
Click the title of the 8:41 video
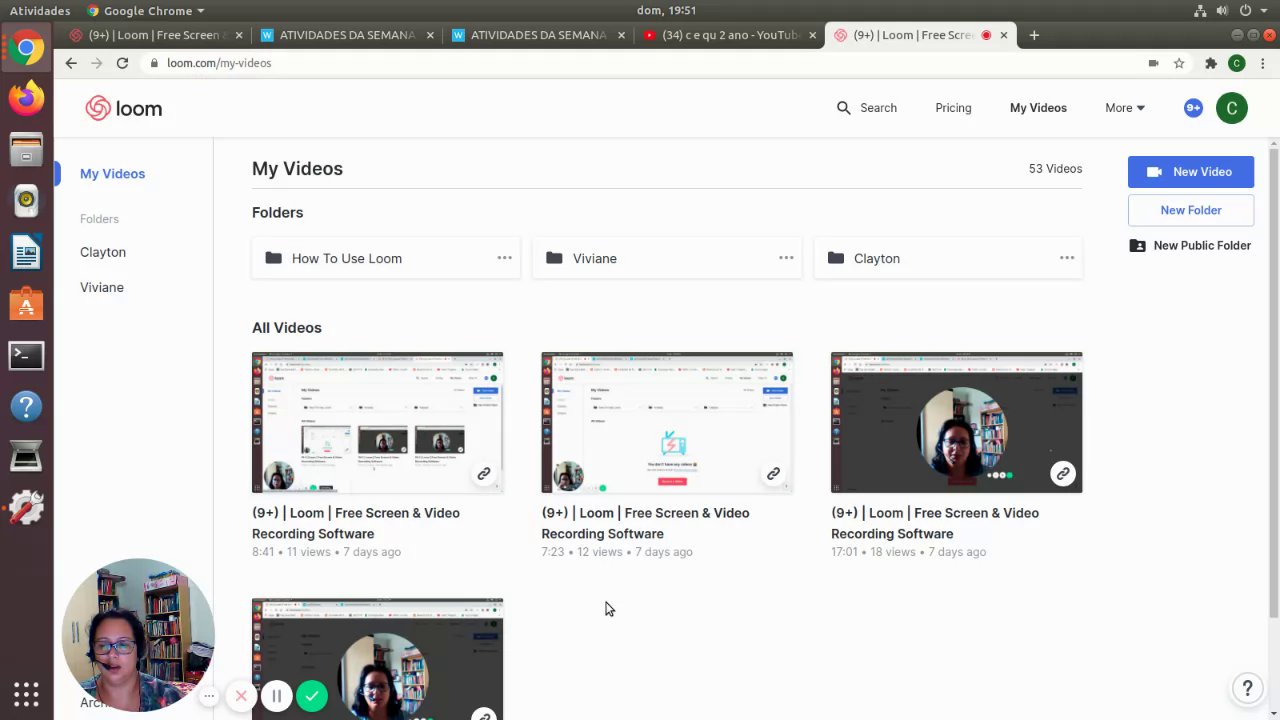tap(356, 523)
